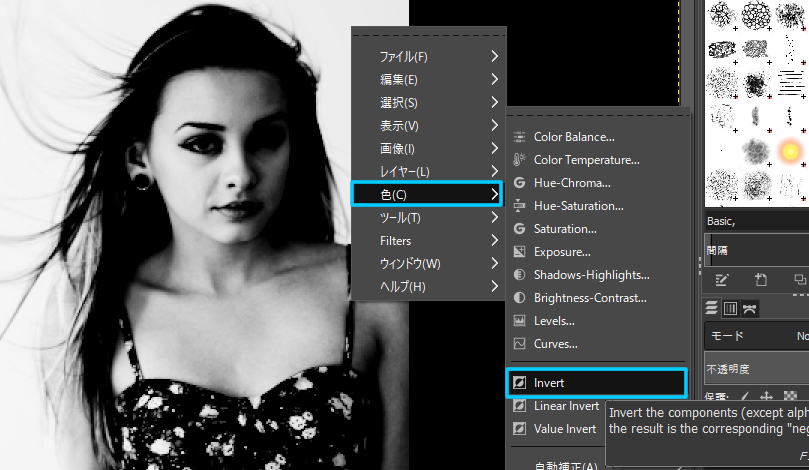
Task: Open the Exposure... adjustment
Action: (x=598, y=252)
